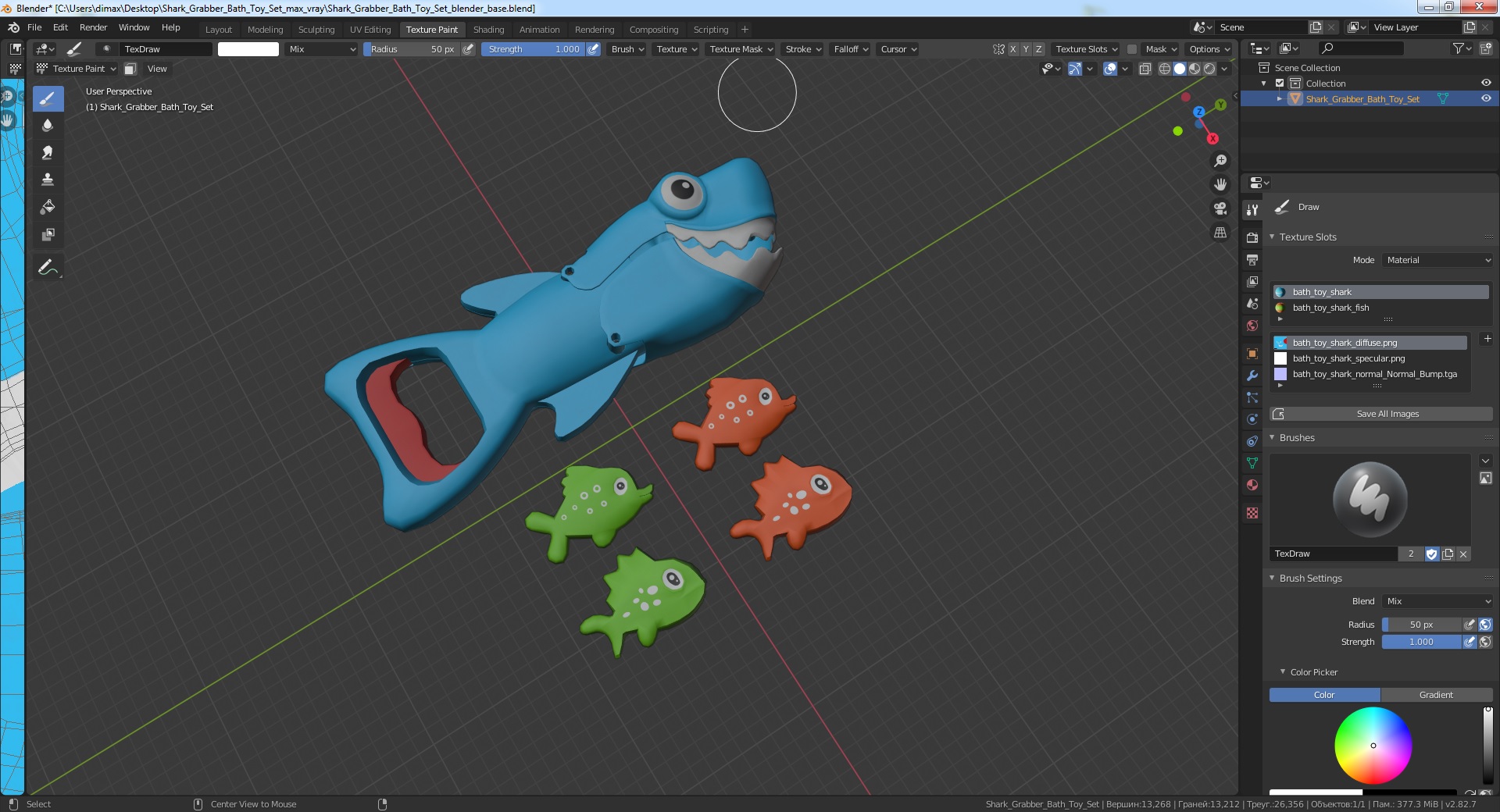Select the Clone tool
This screenshot has height=812, width=1500.
(48, 180)
